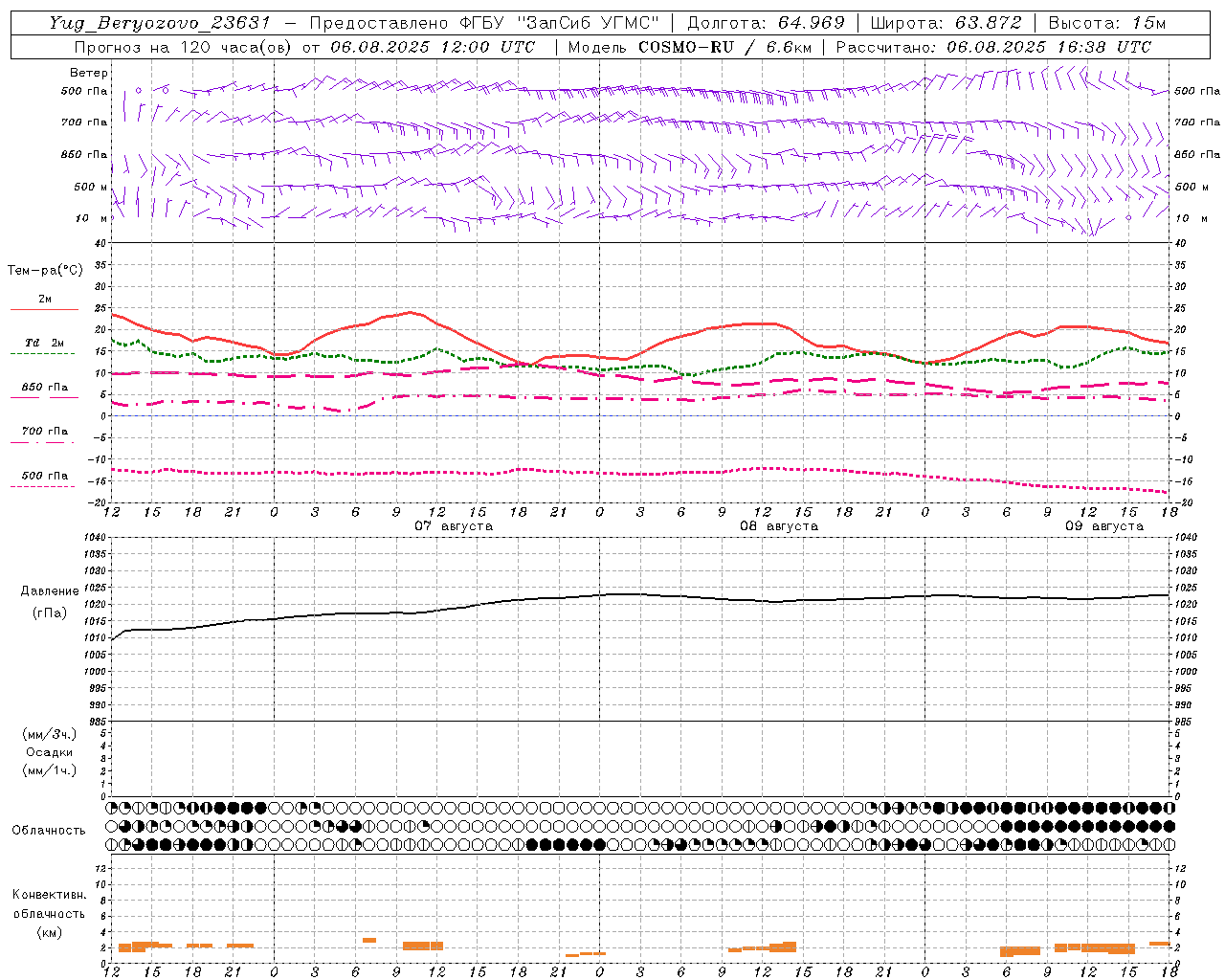Click the left 700 гПа wind level label
This screenshot has height=980, width=1225.
click(x=84, y=122)
